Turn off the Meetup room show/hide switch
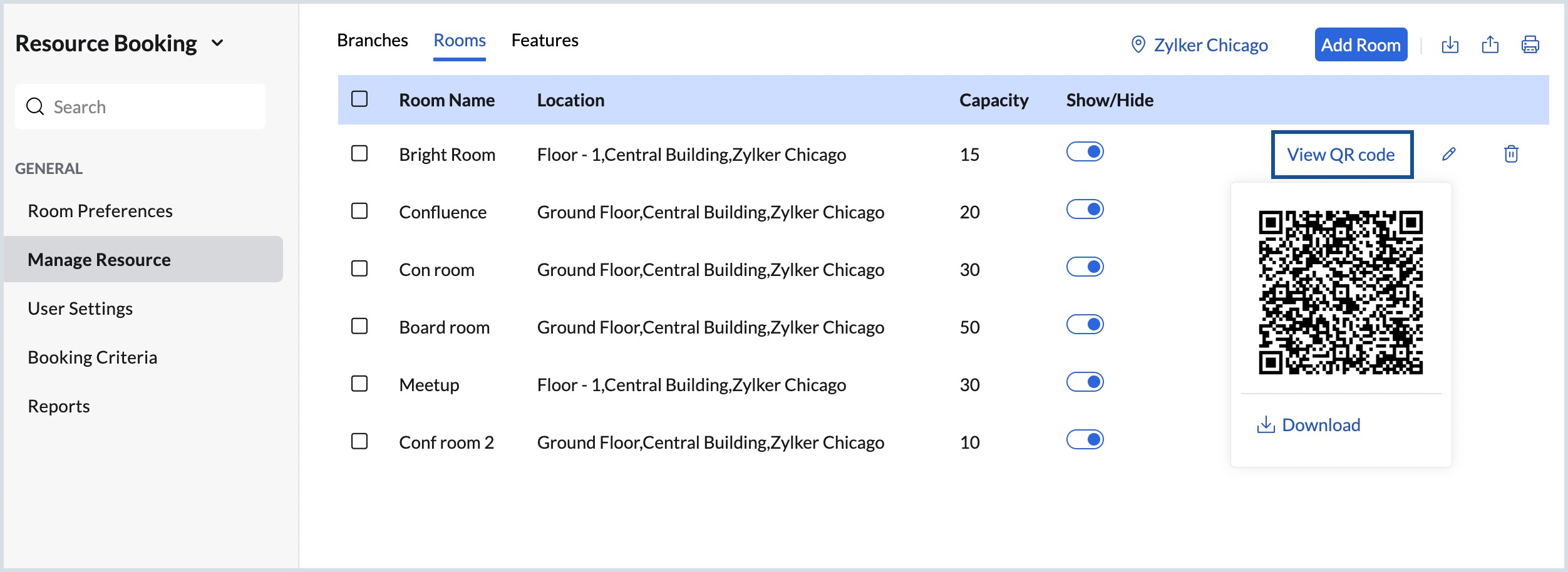The width and height of the screenshot is (1568, 572). click(x=1085, y=382)
